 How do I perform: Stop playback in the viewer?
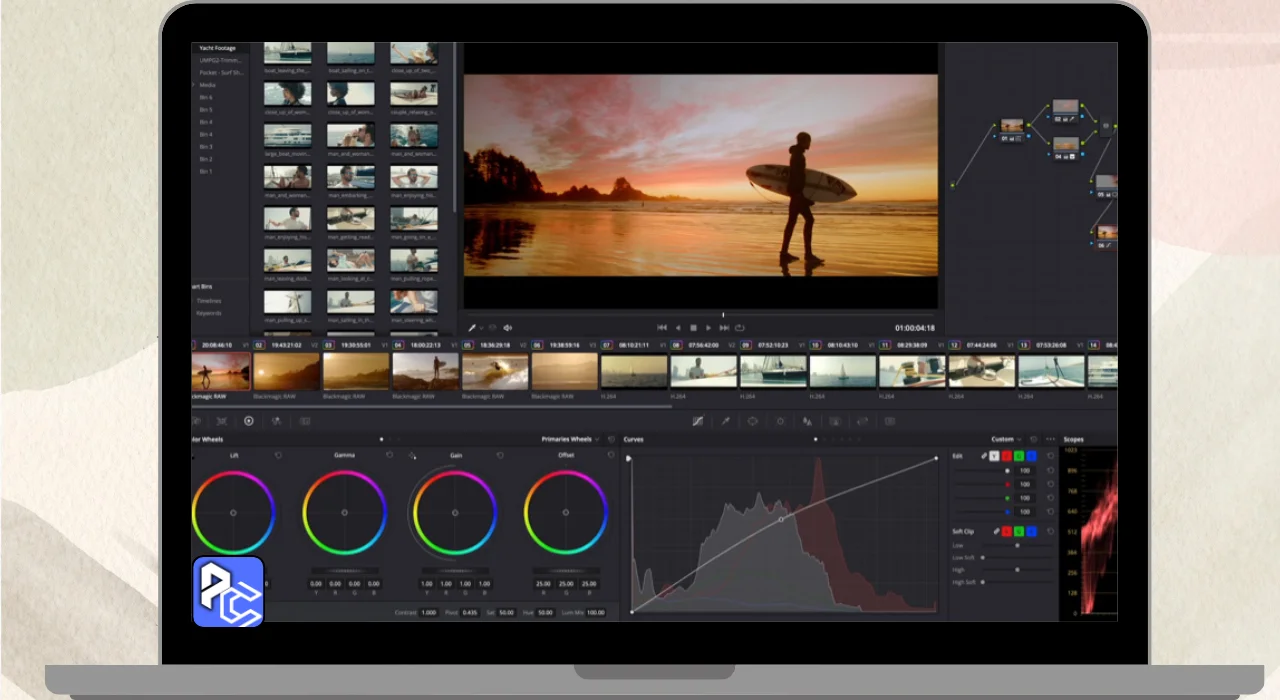point(693,327)
